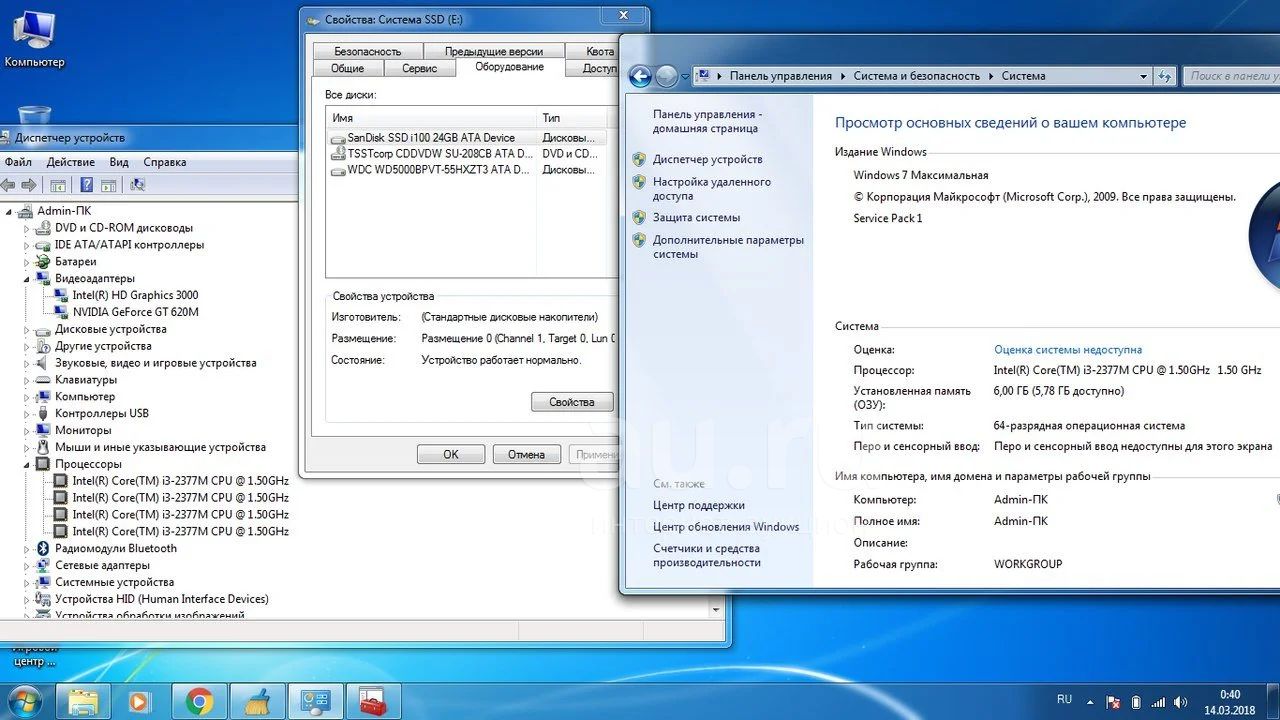
Task: Click the volume speaker tray icon
Action: (1181, 702)
